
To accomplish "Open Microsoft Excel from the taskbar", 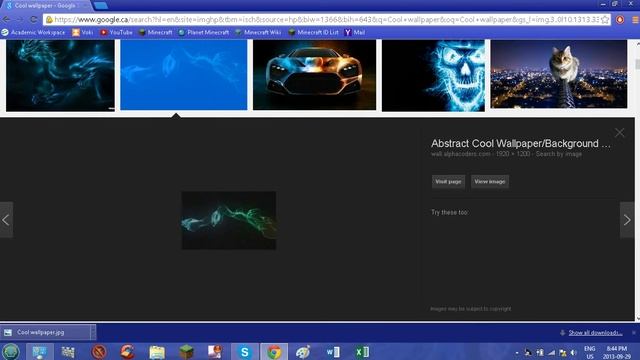I will [362, 351].
